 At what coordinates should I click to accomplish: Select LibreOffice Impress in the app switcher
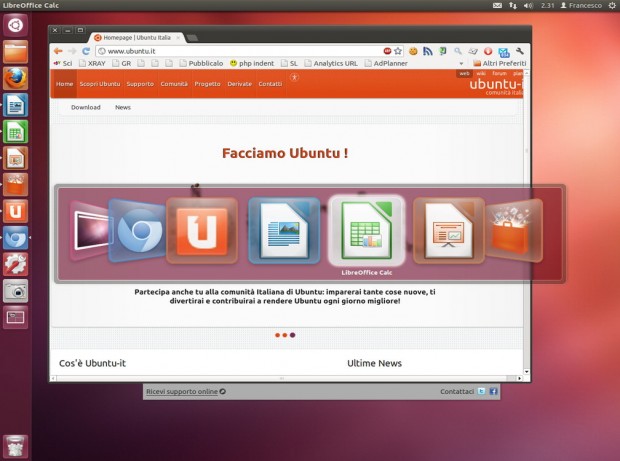point(449,231)
